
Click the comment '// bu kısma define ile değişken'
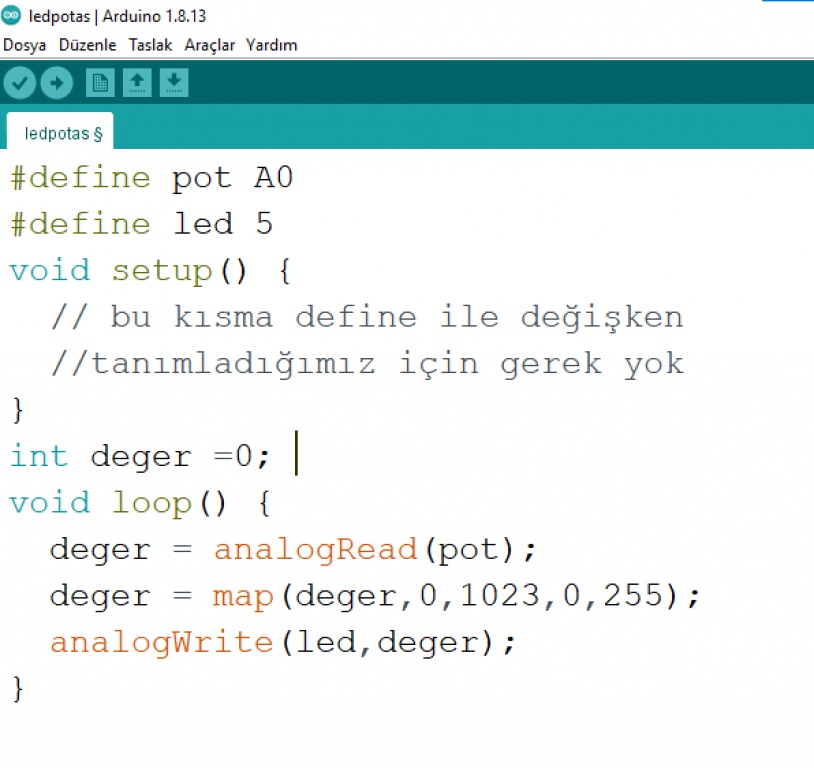point(367,317)
